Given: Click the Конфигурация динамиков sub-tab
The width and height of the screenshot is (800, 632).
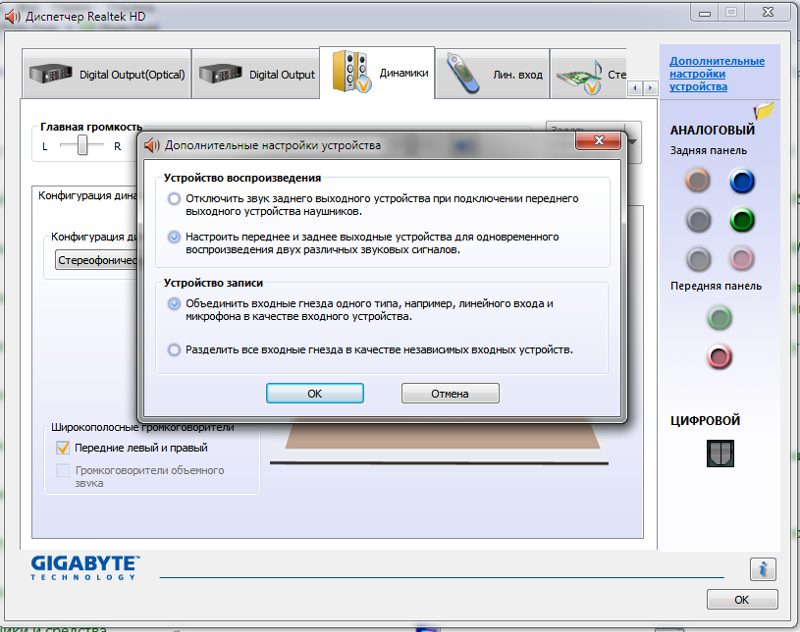Looking at the screenshot, I should [87, 196].
